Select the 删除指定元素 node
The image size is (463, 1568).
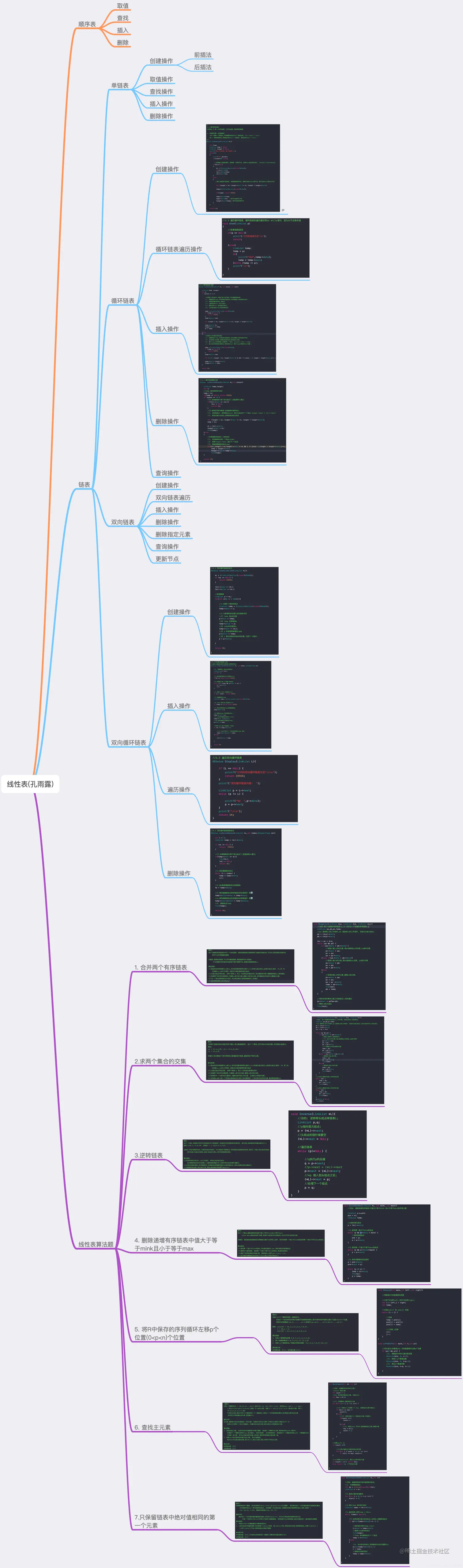click(173, 534)
